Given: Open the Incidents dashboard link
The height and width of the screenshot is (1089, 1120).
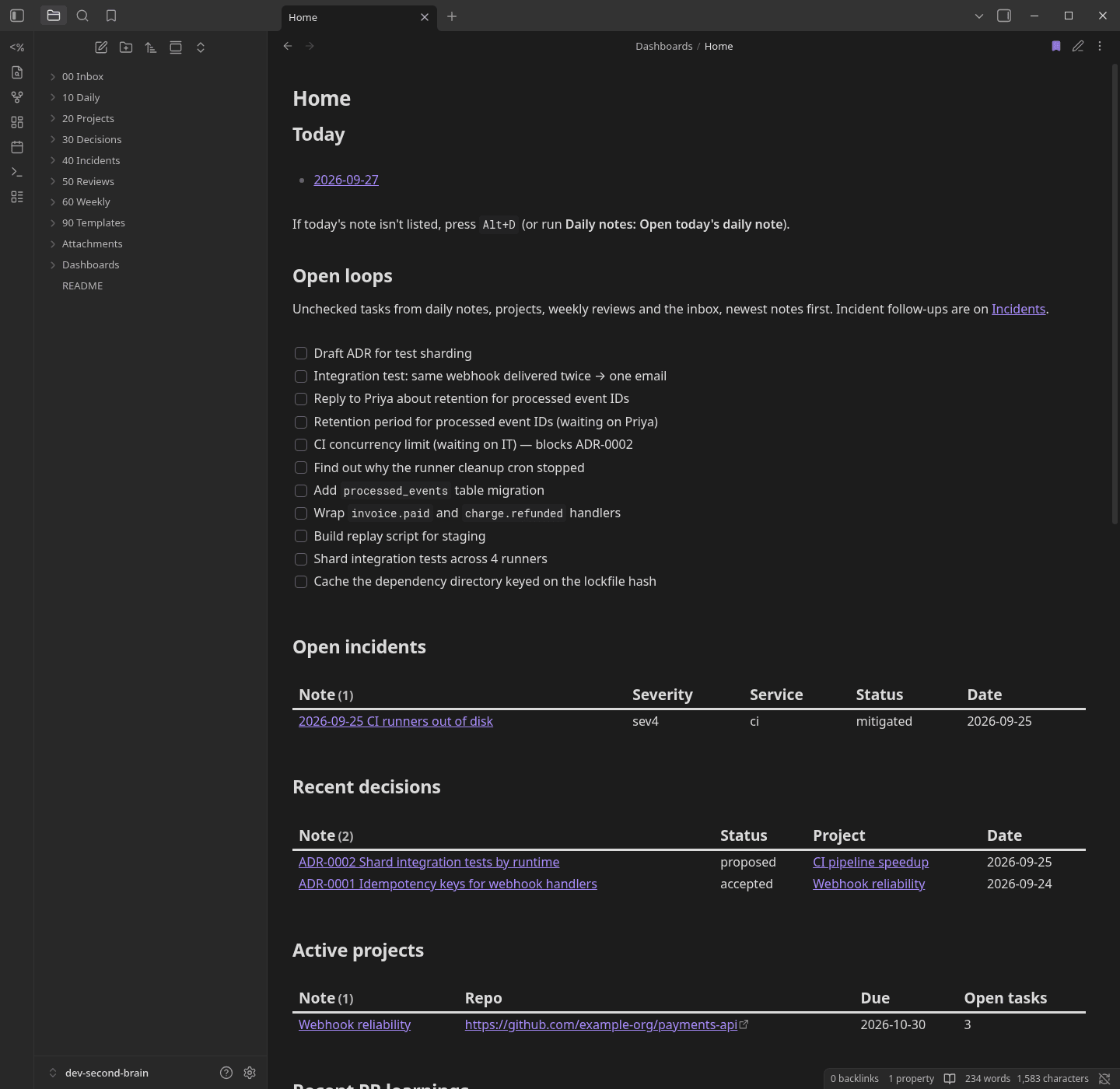Looking at the screenshot, I should [1018, 309].
